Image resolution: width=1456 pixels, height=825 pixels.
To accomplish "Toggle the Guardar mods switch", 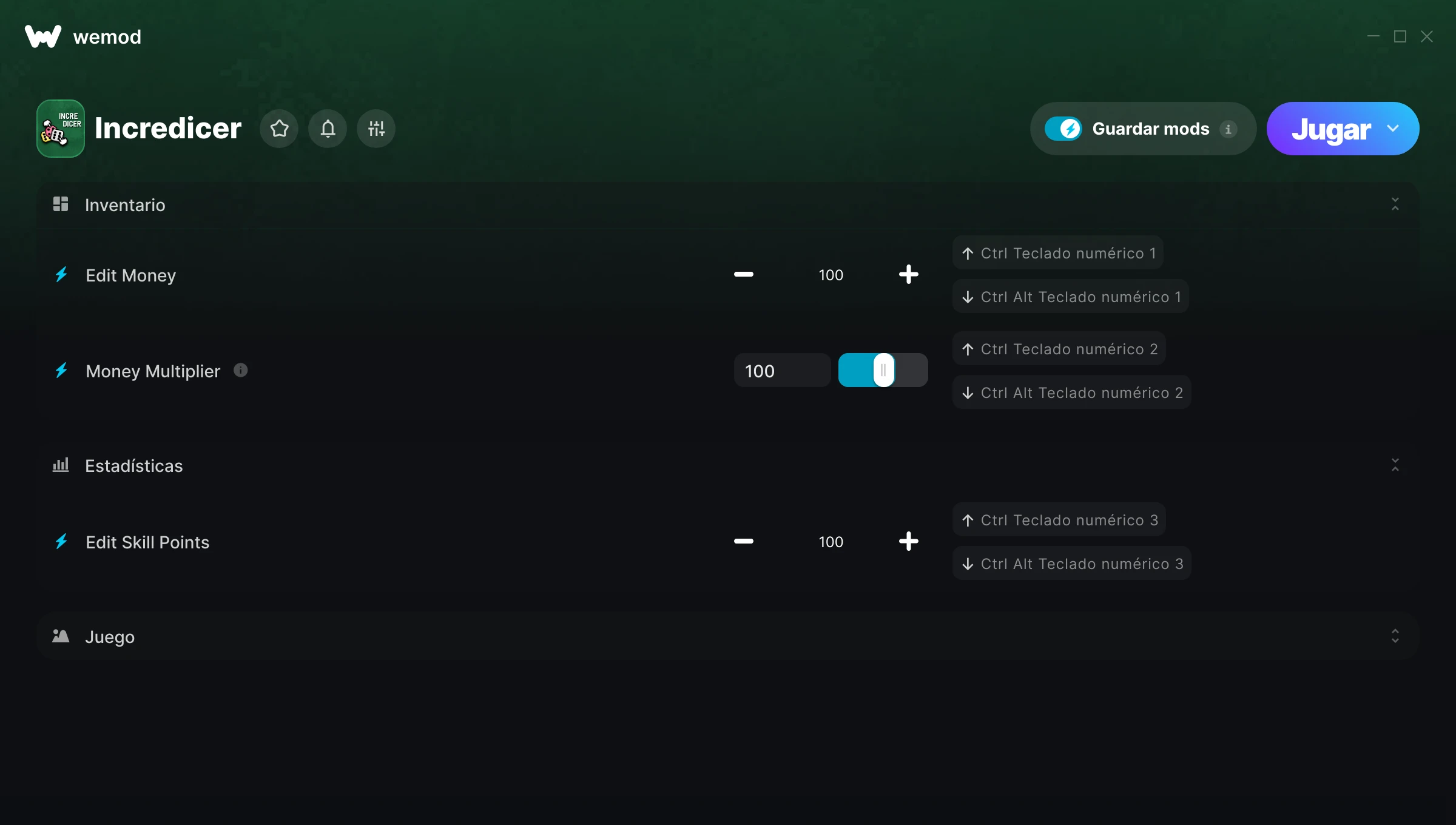I will [x=1063, y=129].
